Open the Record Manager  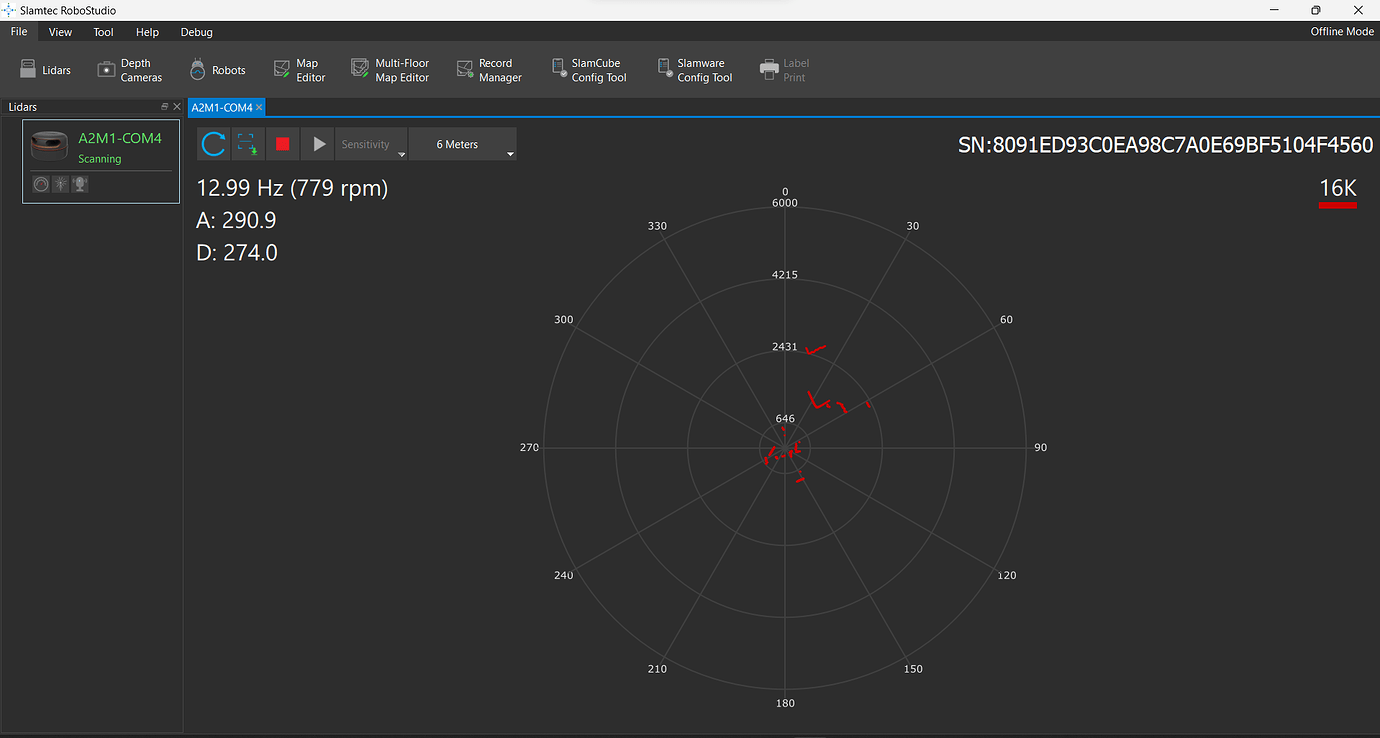[x=489, y=69]
